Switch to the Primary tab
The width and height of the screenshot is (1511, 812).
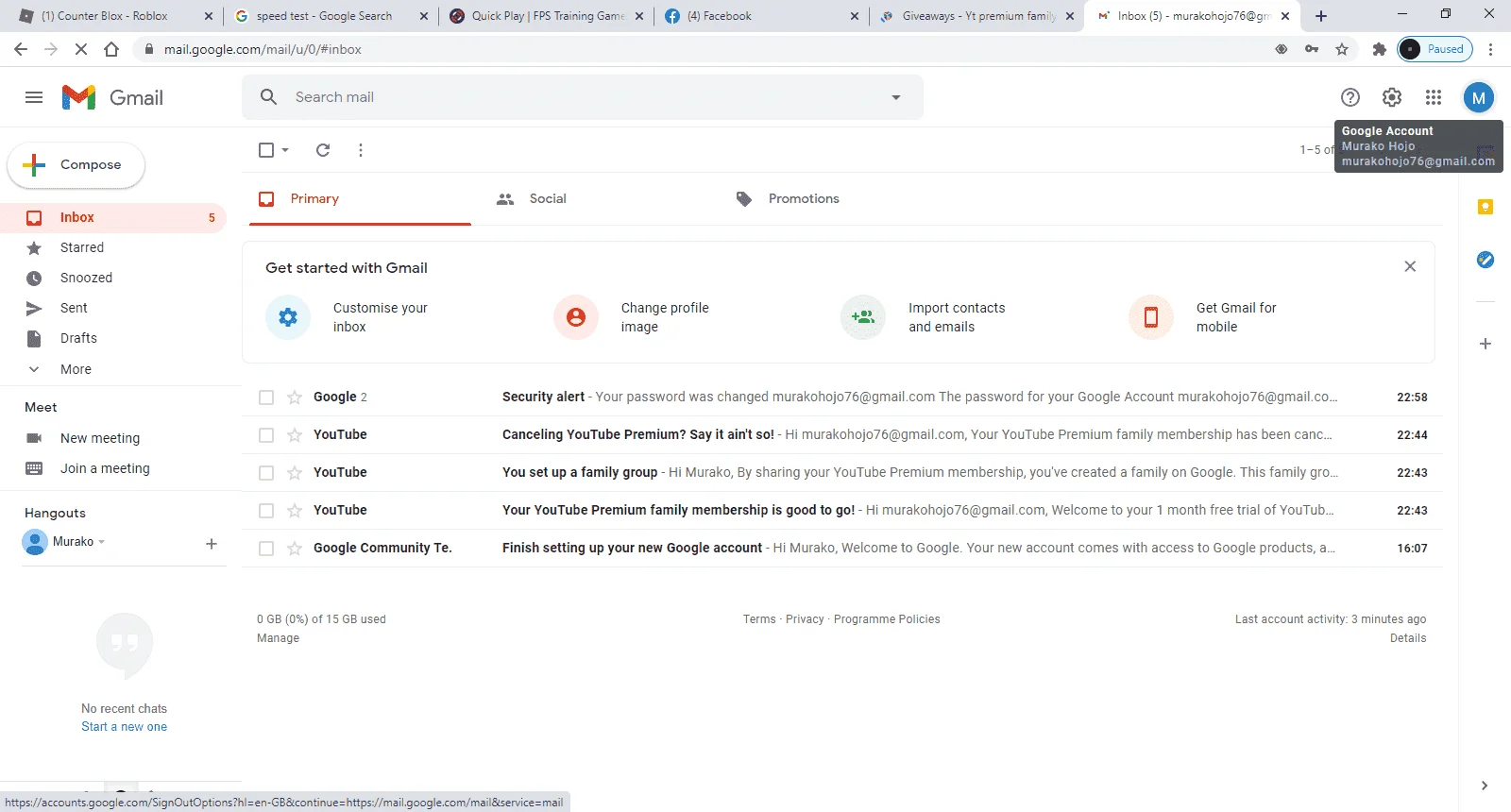360,198
